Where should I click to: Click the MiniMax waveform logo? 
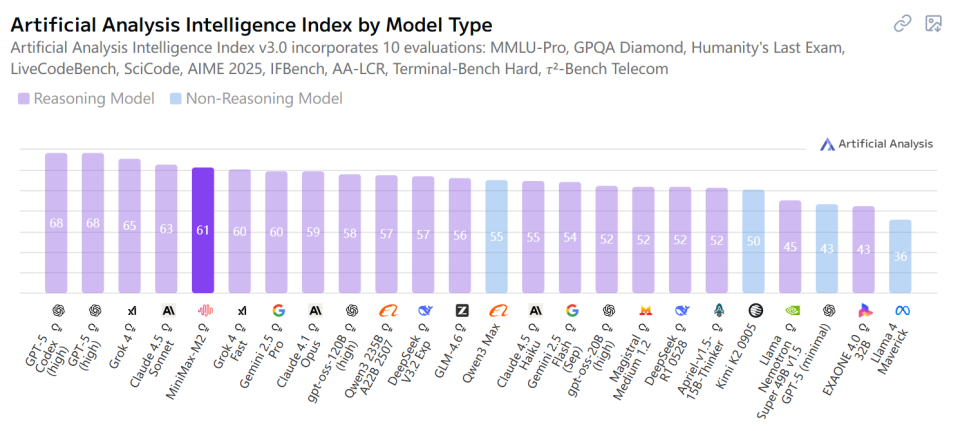tap(203, 311)
